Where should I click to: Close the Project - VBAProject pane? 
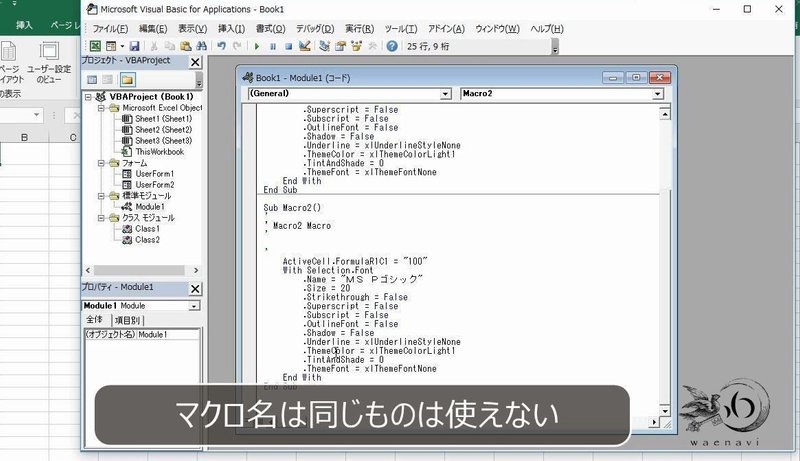tap(195, 62)
